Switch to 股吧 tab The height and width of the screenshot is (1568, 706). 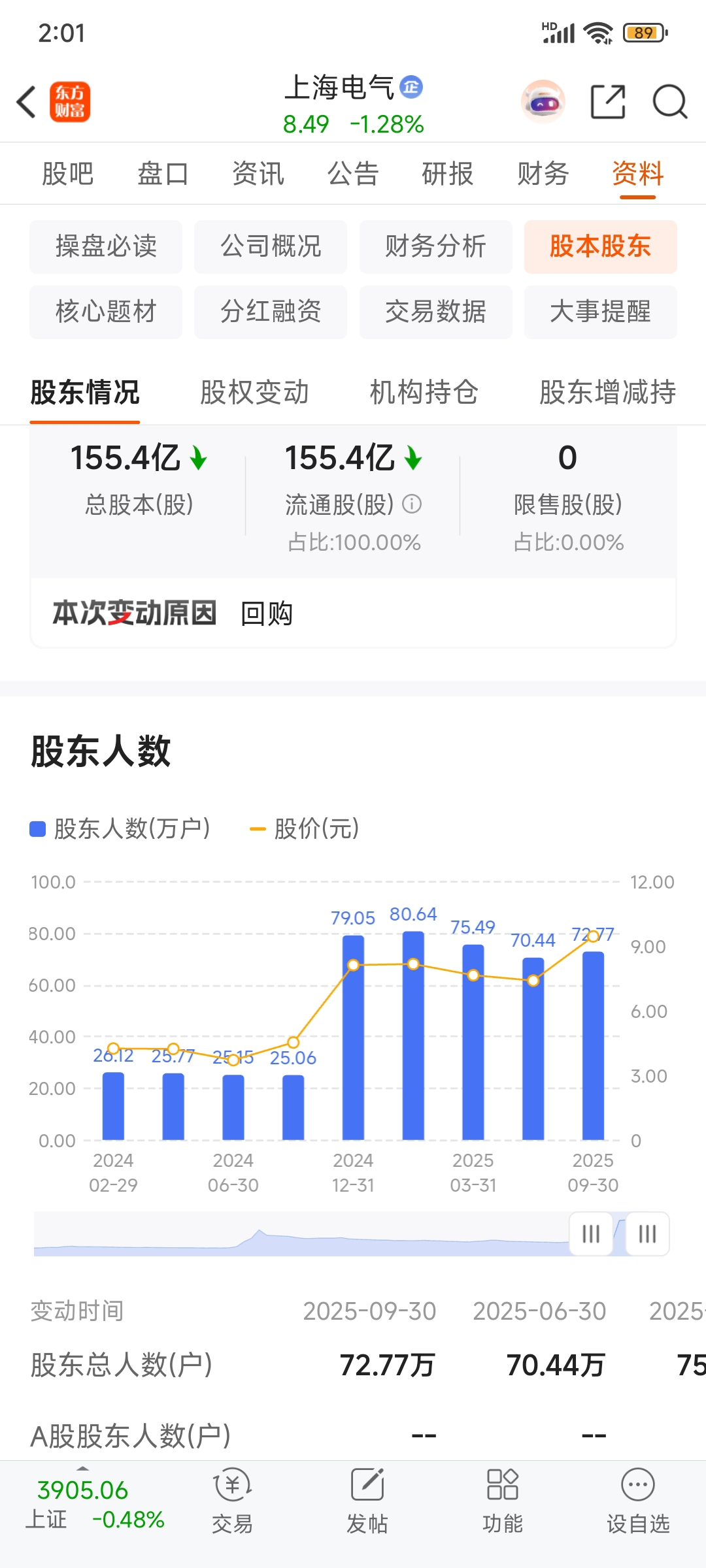coord(68,174)
